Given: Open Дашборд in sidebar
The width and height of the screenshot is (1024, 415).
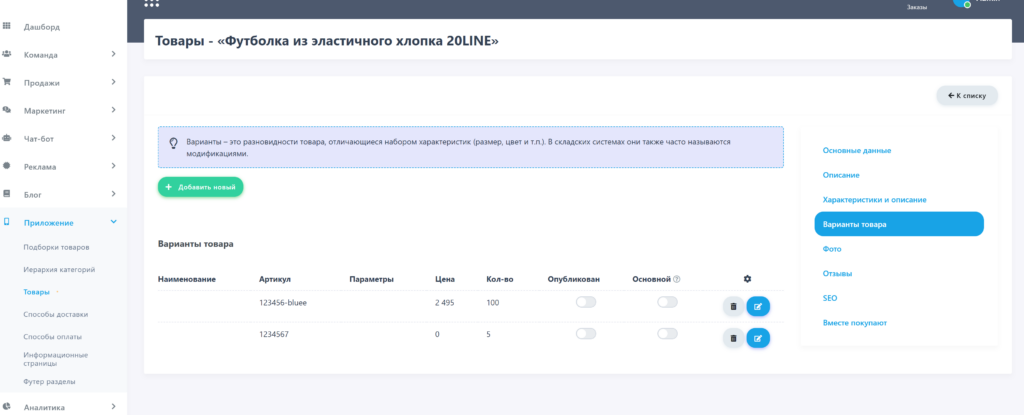Looking at the screenshot, I should tap(42, 27).
